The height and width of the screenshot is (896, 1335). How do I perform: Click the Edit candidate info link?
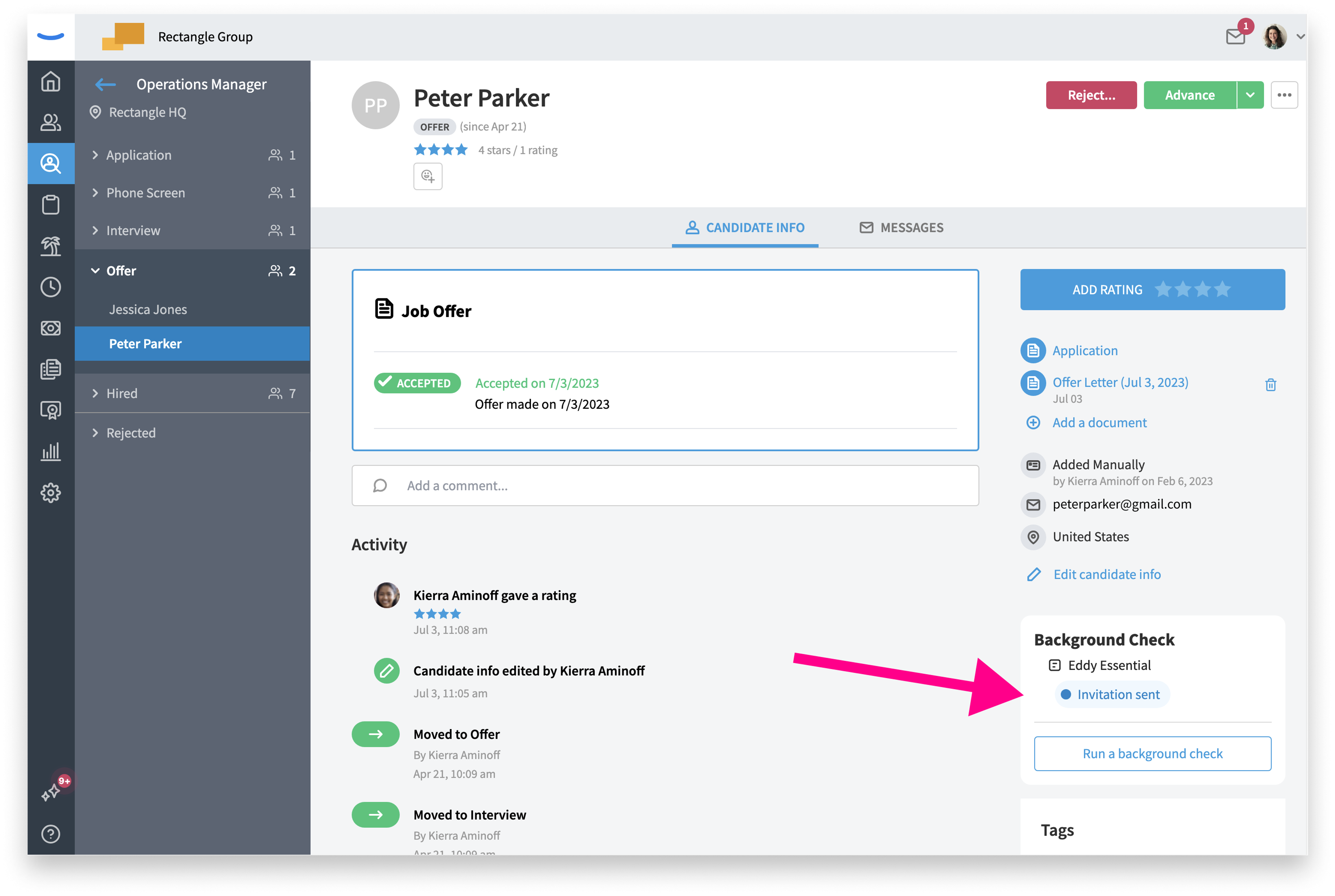click(1107, 574)
